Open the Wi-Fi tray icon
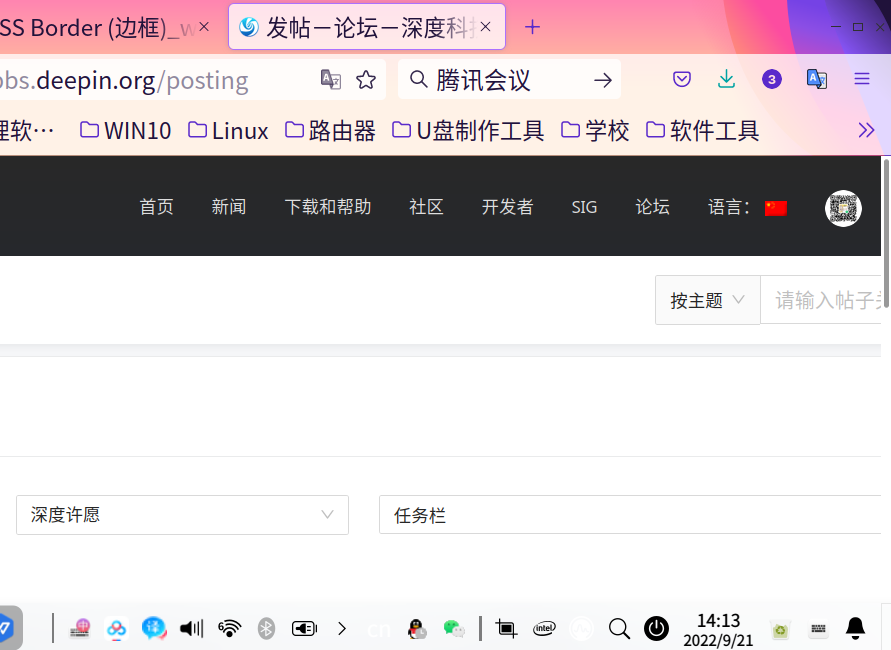The image size is (891, 650). point(229,629)
